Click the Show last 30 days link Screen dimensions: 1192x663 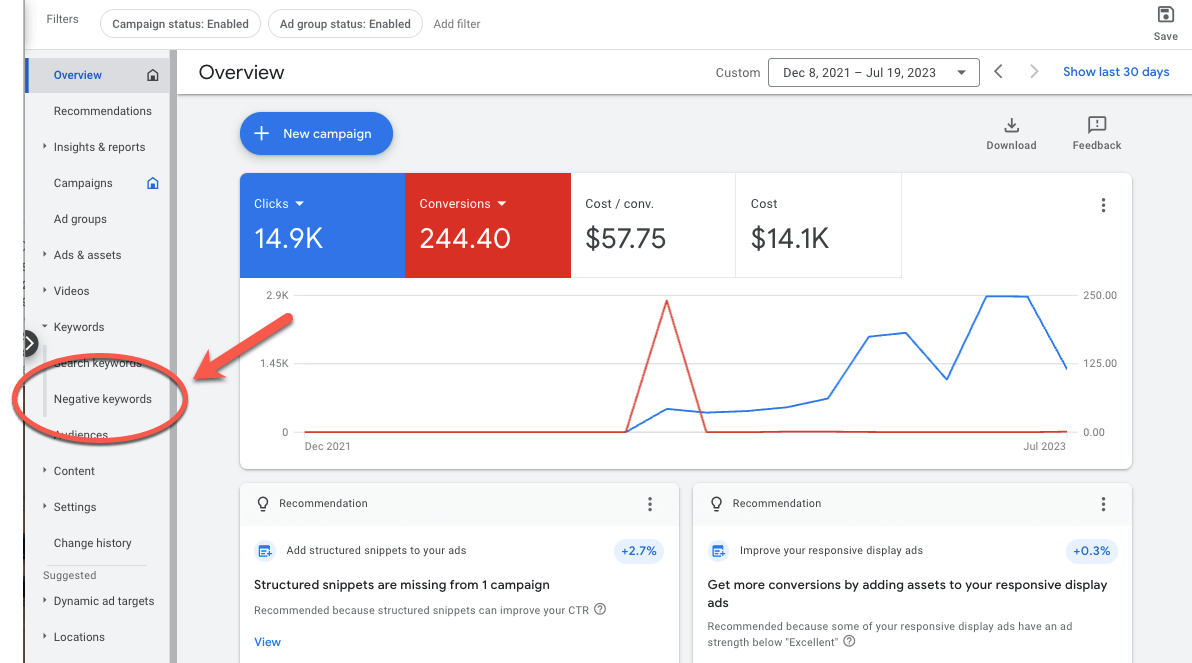coord(1116,71)
